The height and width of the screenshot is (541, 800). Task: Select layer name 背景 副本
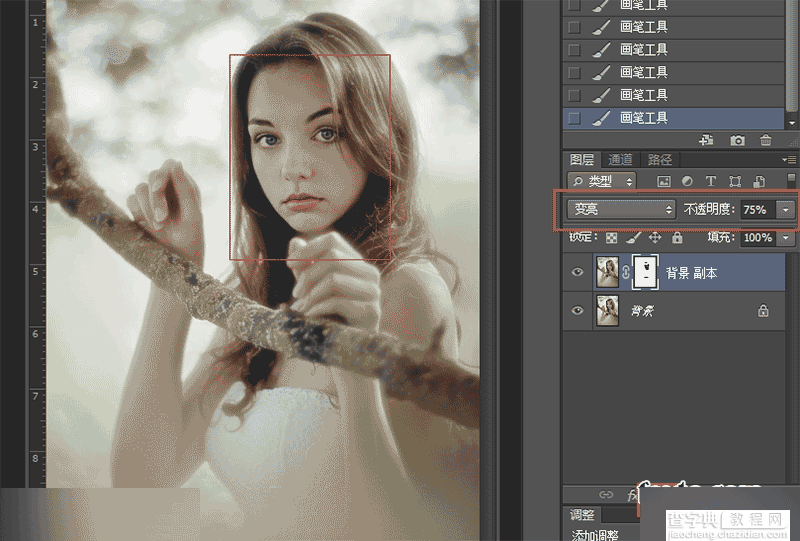(691, 273)
